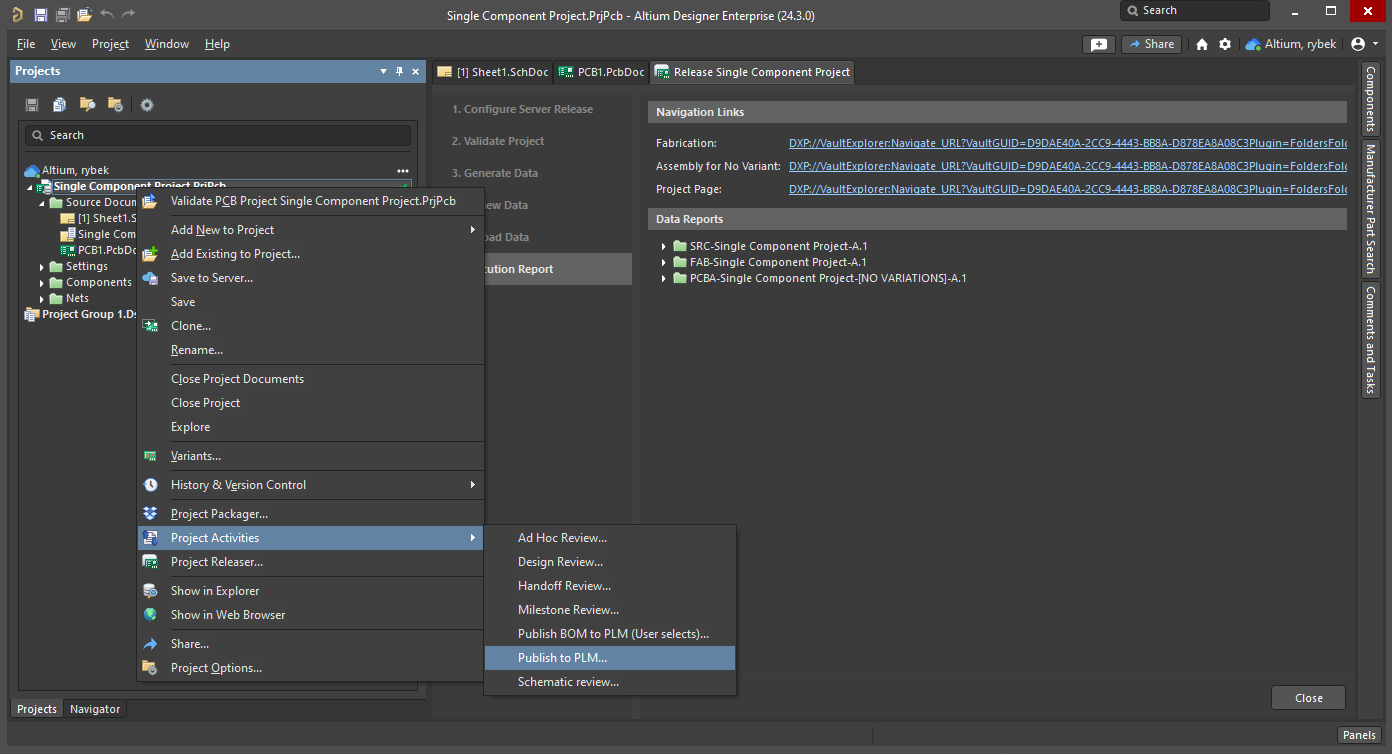The image size is (1392, 755).
Task: Click the save icon in Projects panel toolbar
Action: tap(32, 105)
